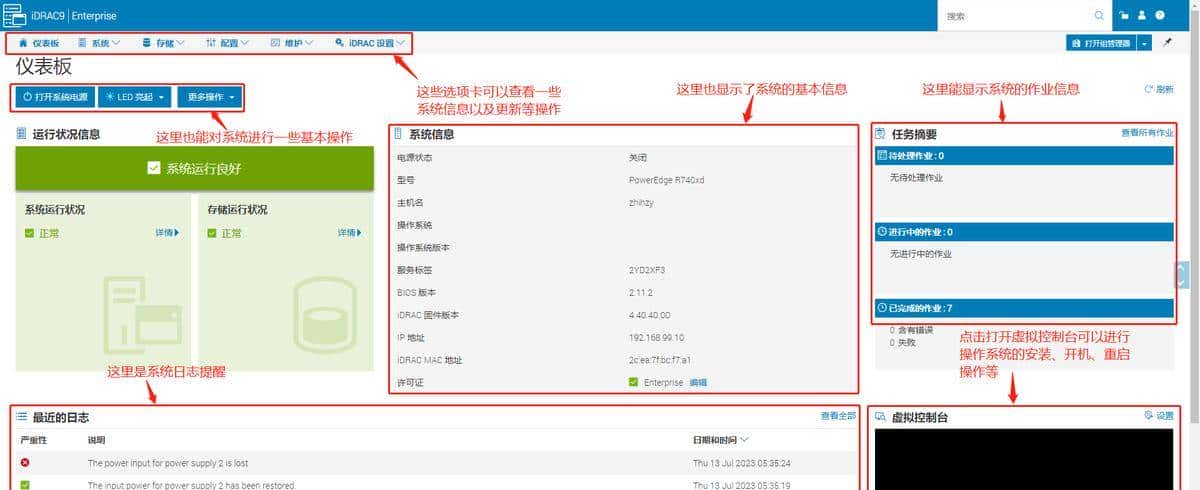
Task: Select IP address 192.168.99.10
Action: [656, 337]
